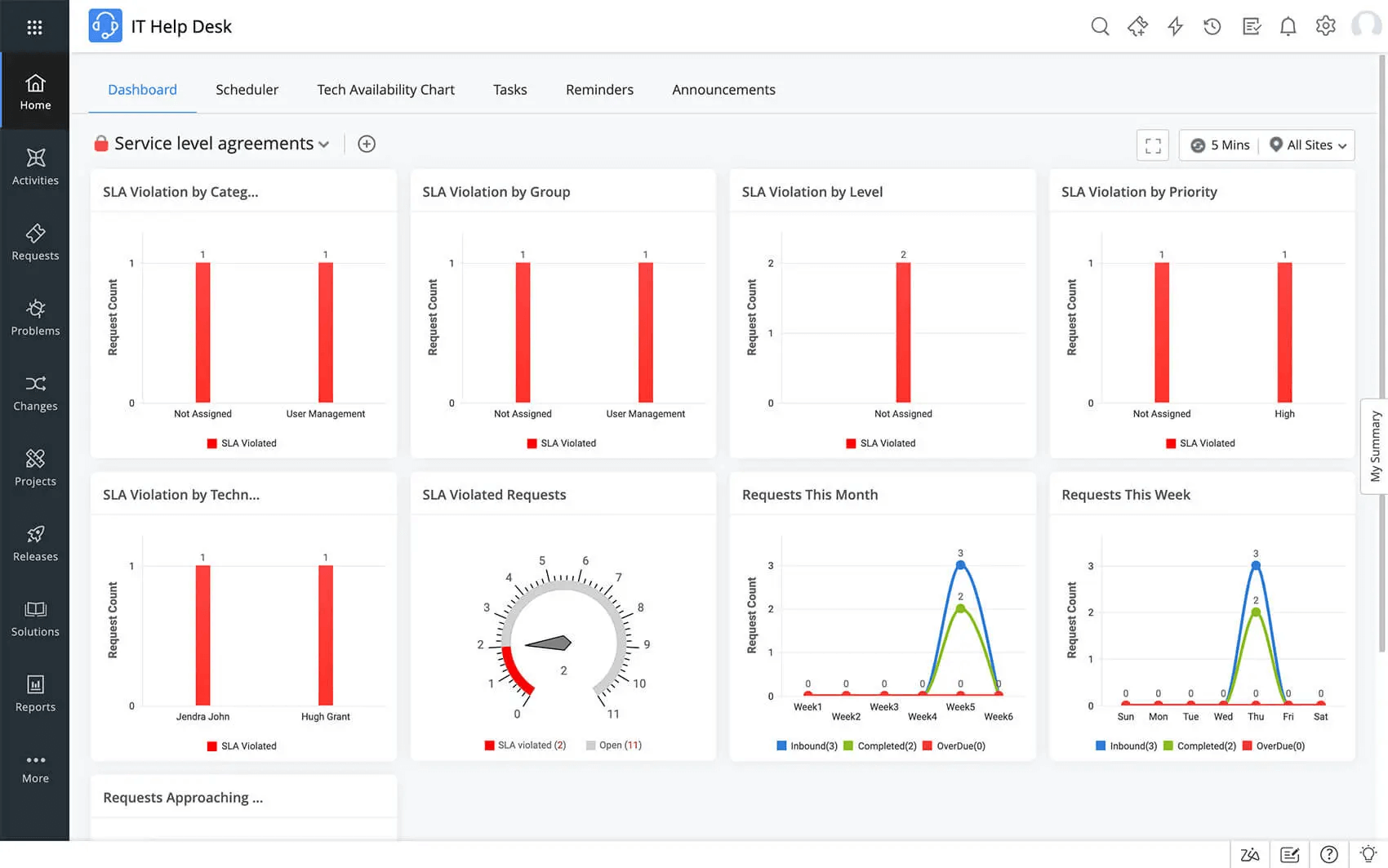Add a new dashboard with plus icon
Viewport: 1388px width, 868px height.
pyautogui.click(x=367, y=145)
